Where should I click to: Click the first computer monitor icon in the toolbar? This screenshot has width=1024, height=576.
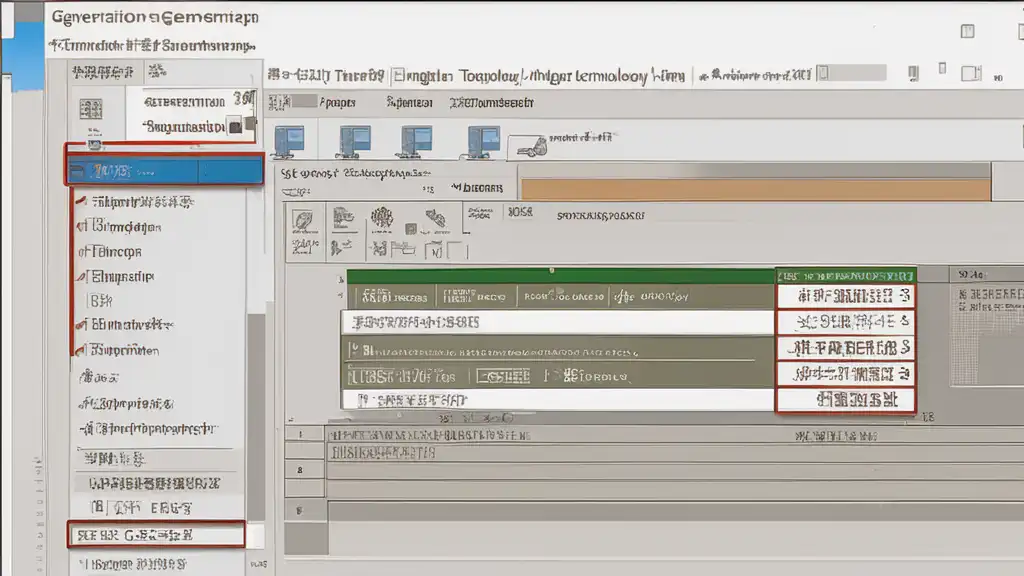click(289, 142)
